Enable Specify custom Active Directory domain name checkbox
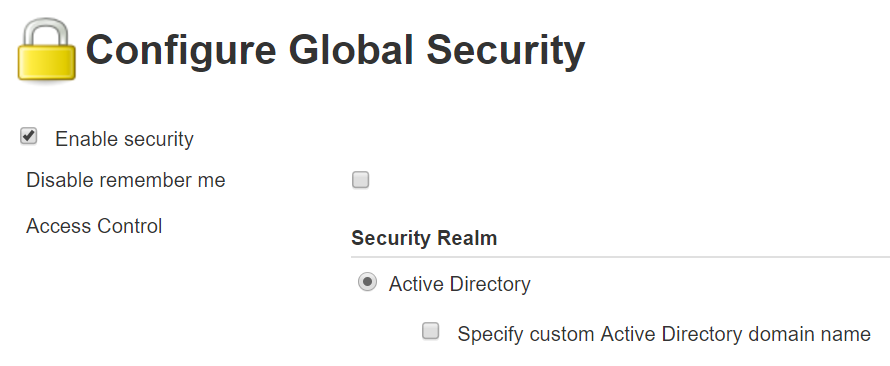 tap(431, 331)
